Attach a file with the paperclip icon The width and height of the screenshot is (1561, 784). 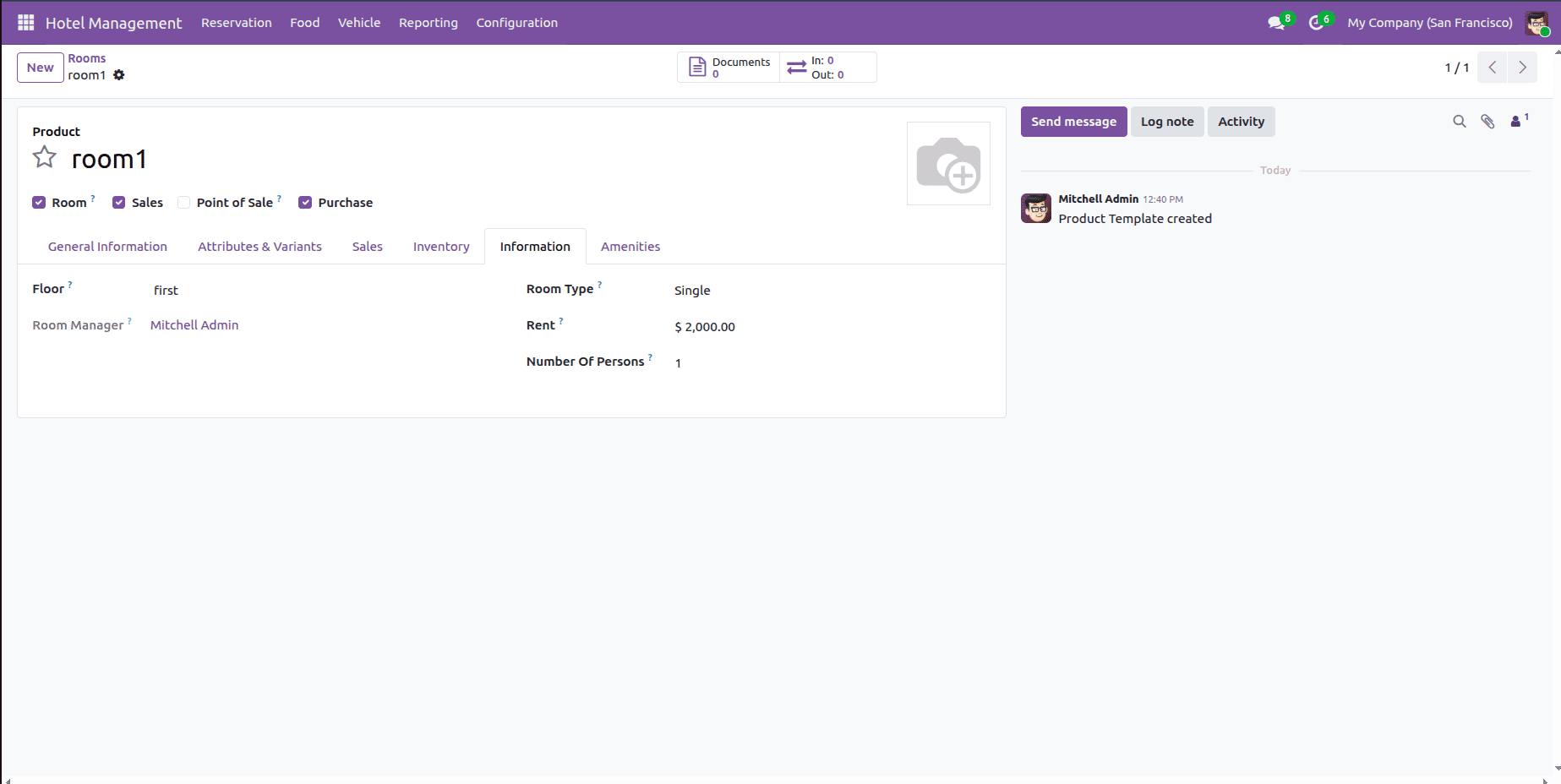(x=1488, y=122)
